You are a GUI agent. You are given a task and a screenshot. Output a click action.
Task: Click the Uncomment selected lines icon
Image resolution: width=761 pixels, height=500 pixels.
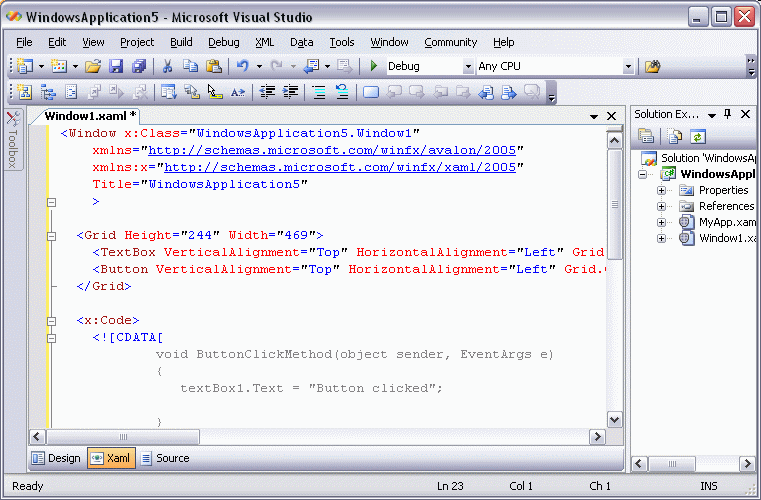(x=342, y=92)
